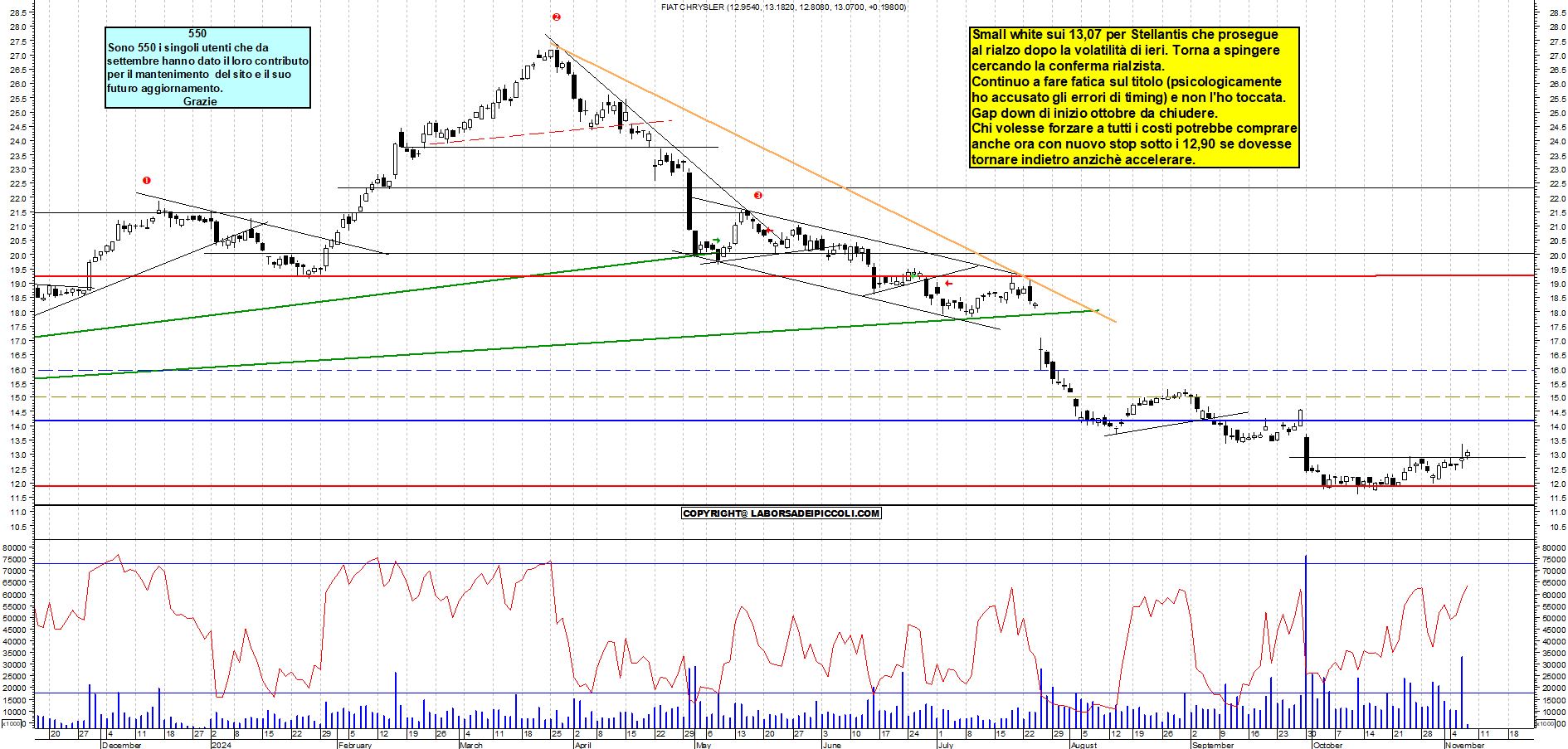
Task: Click the word "Grazie" in the cyan box
Action: [x=200, y=101]
